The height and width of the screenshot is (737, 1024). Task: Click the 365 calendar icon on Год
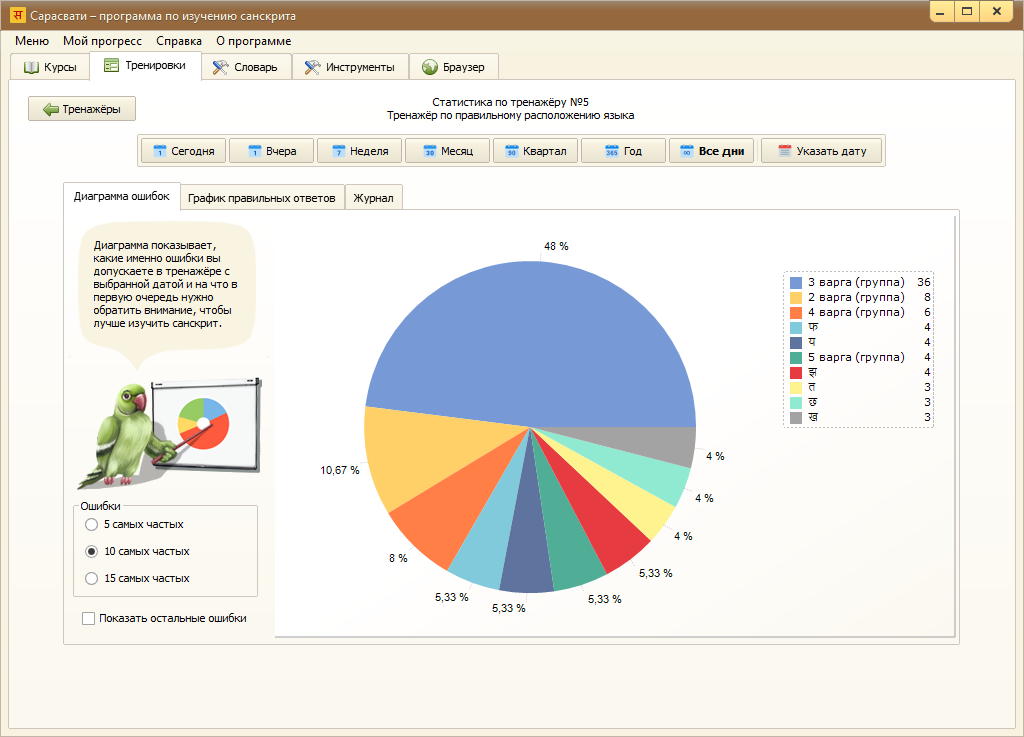click(x=611, y=152)
